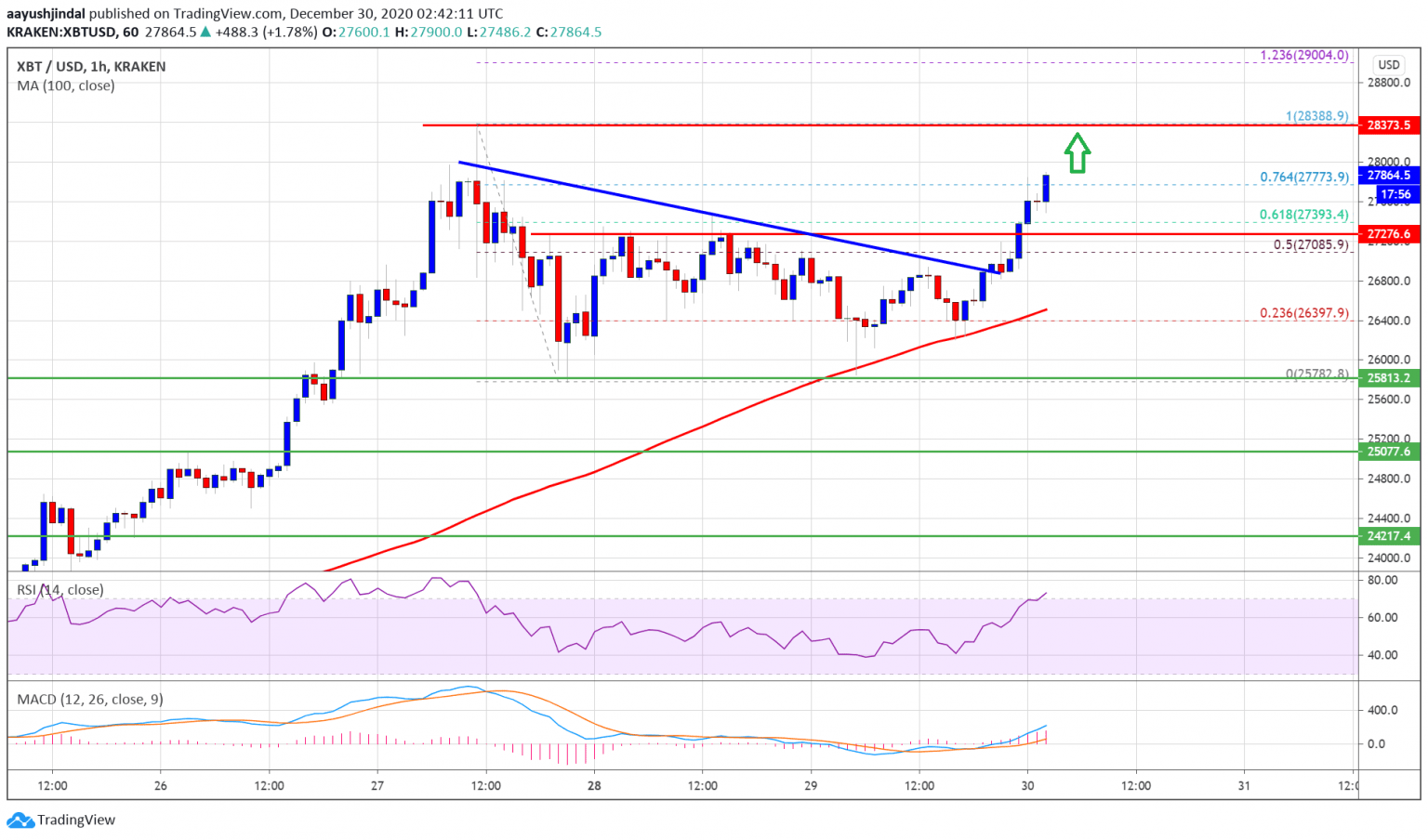The height and width of the screenshot is (840, 1428).
Task: Click date 27 on time axis
Action: click(x=377, y=786)
